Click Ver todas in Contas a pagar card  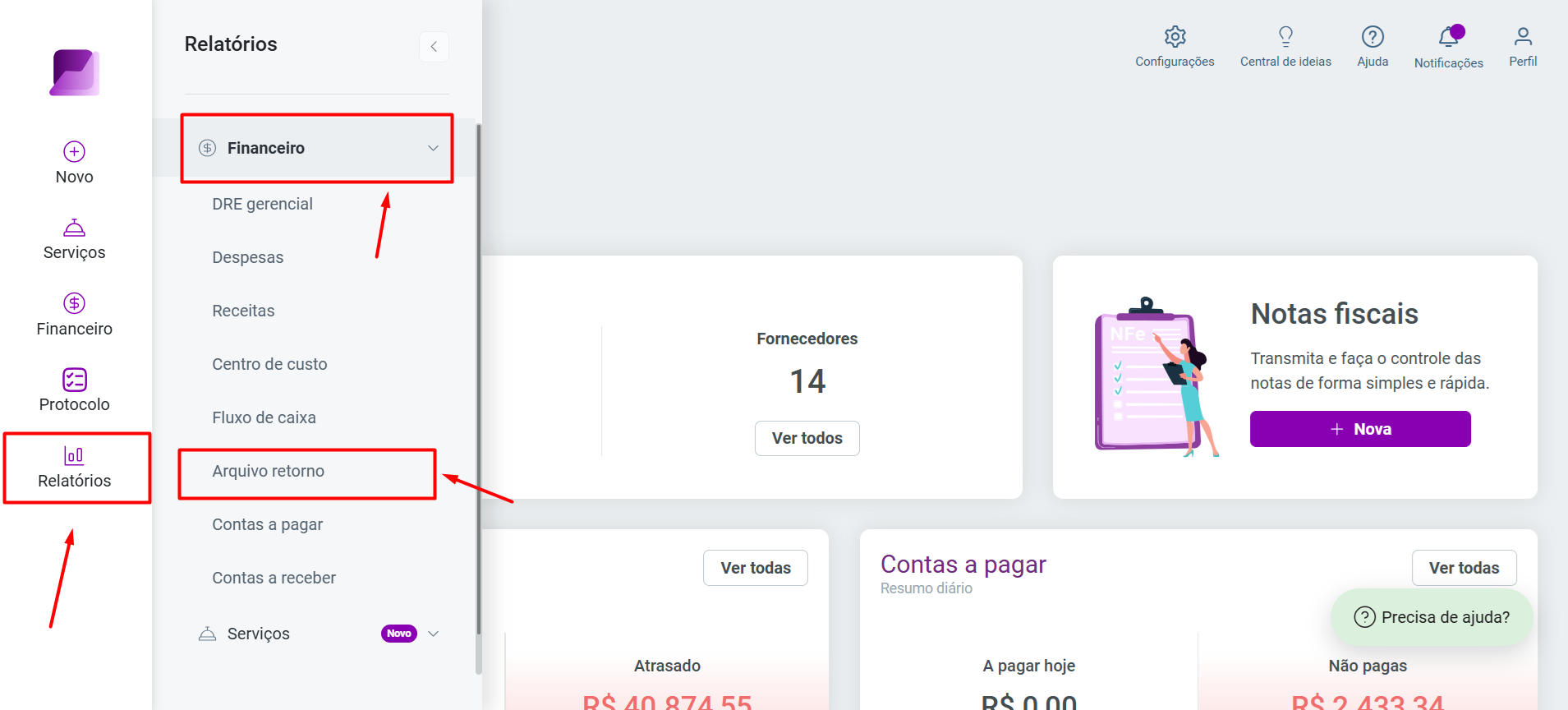point(1464,568)
